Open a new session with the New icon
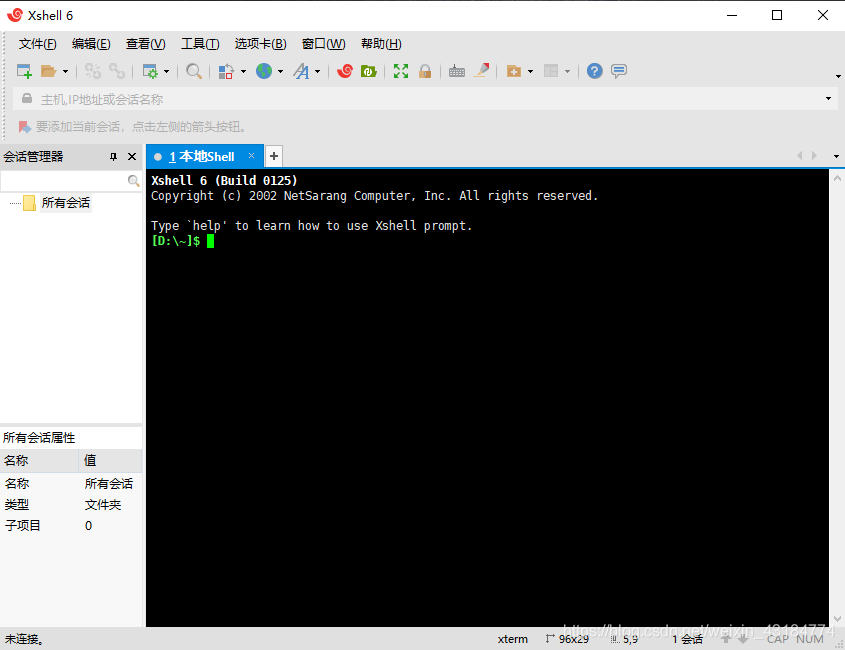 (x=22, y=71)
